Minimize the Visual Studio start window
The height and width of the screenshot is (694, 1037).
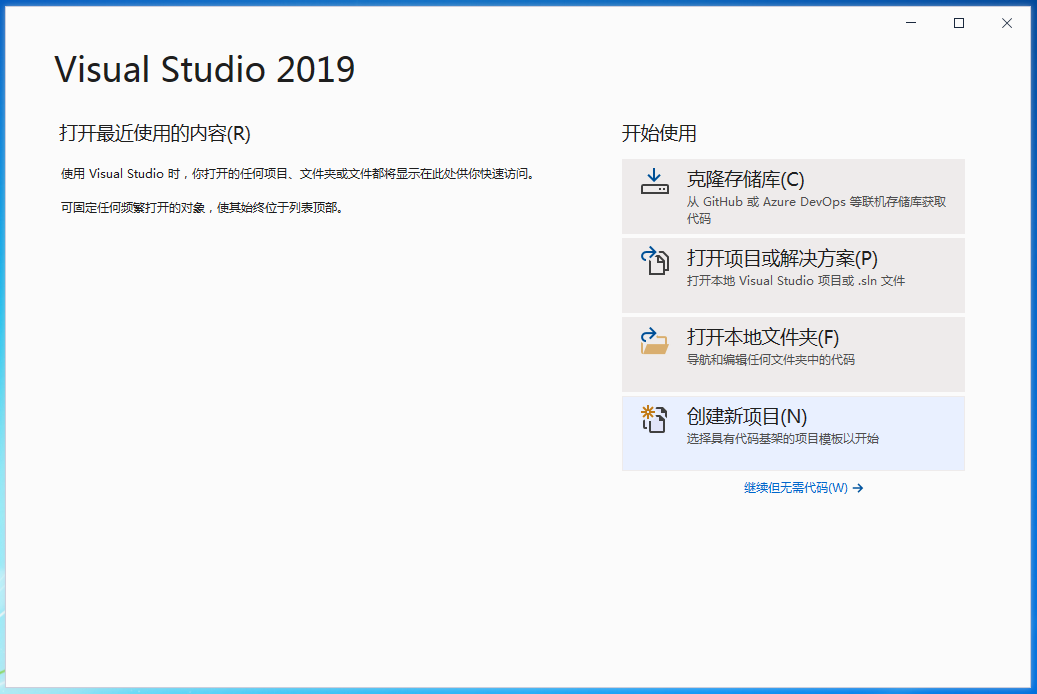point(911,23)
